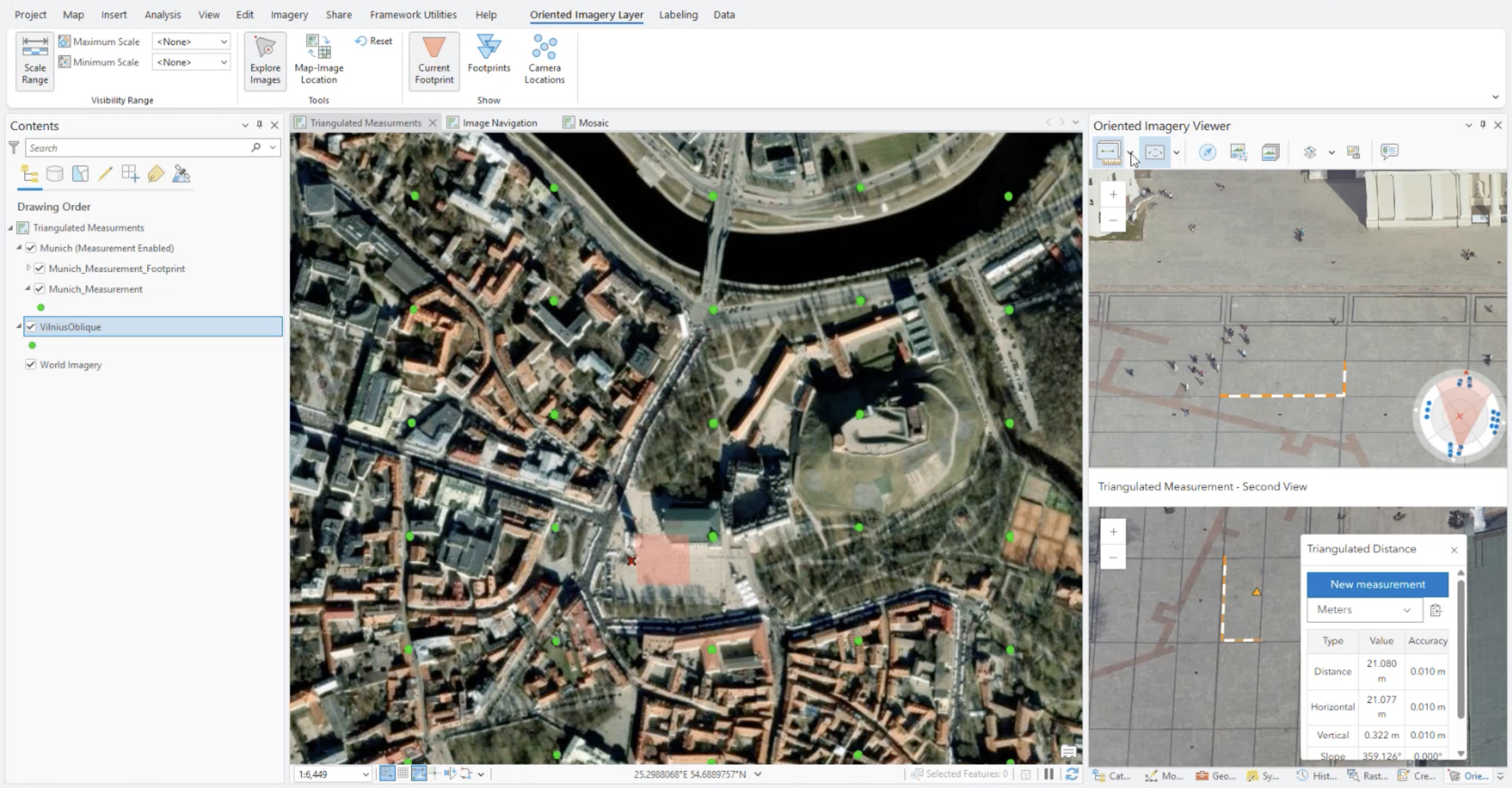
Task: Click the Reset button
Action: (374, 41)
